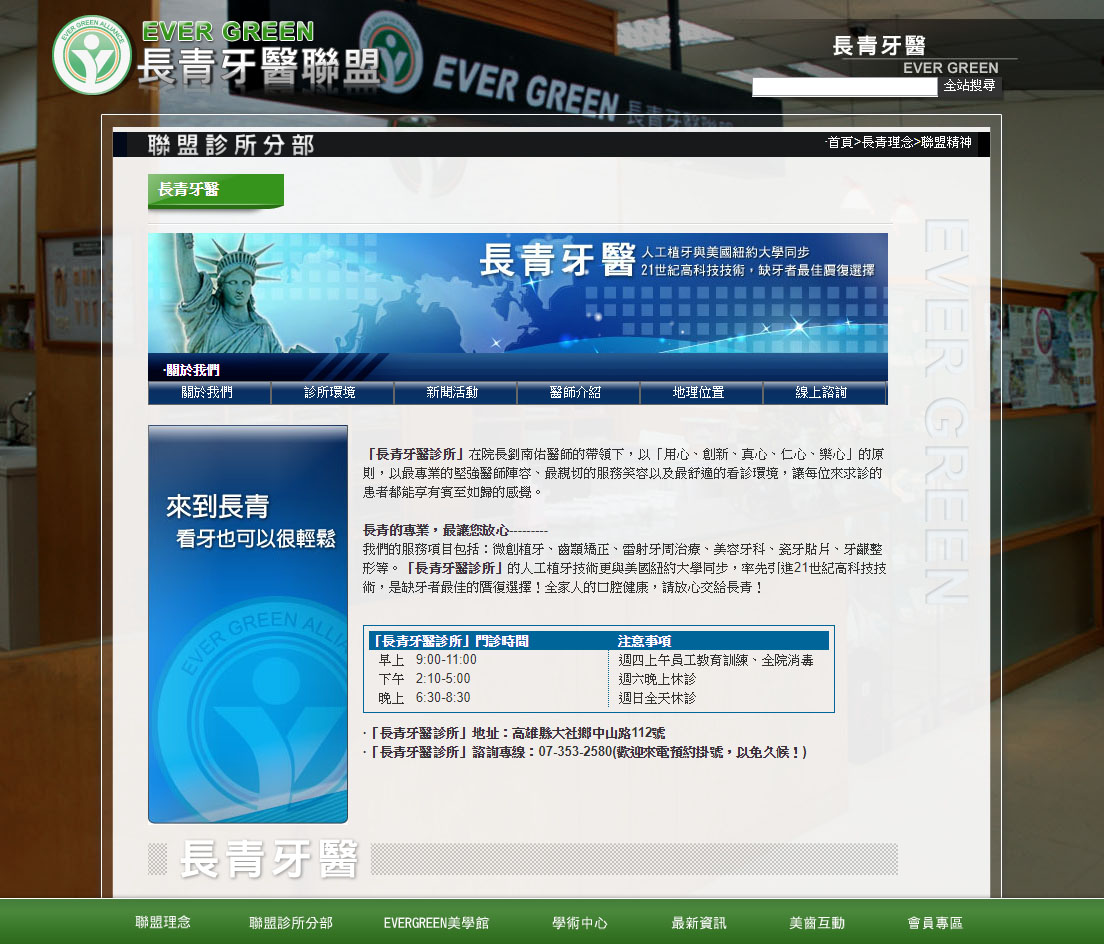The width and height of the screenshot is (1104, 944).
Task: Click the Ever Green Alliance circular logo
Action: pos(92,55)
